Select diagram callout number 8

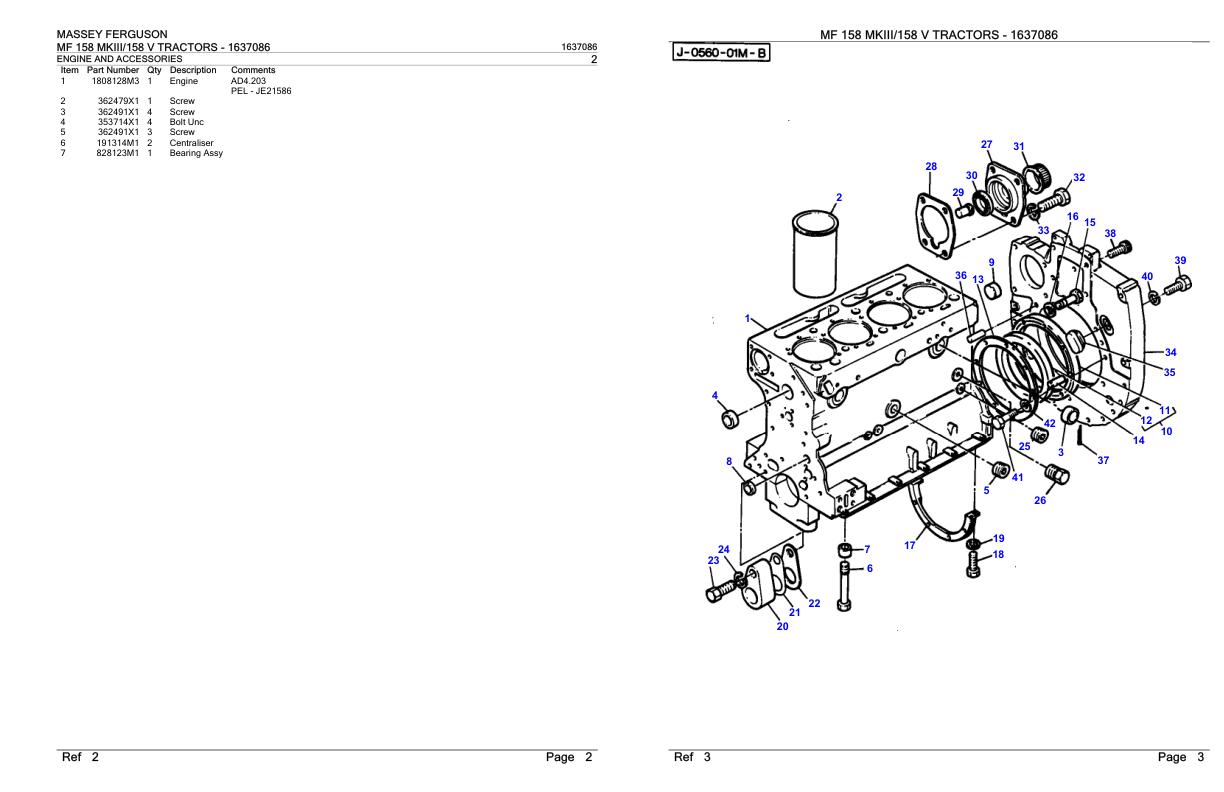[729, 461]
